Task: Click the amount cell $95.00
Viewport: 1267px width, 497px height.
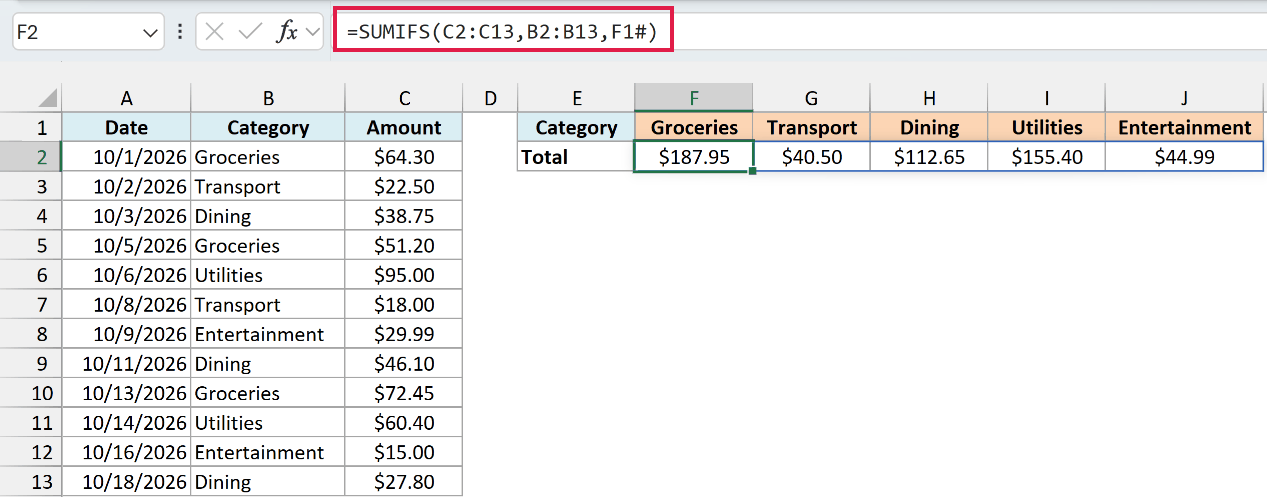Action: 404,275
